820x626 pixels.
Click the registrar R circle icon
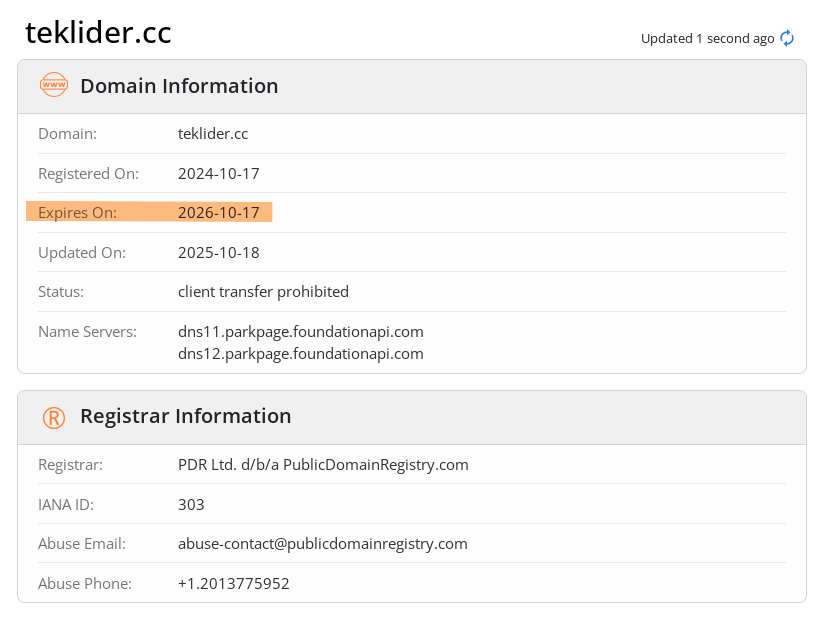(54, 417)
